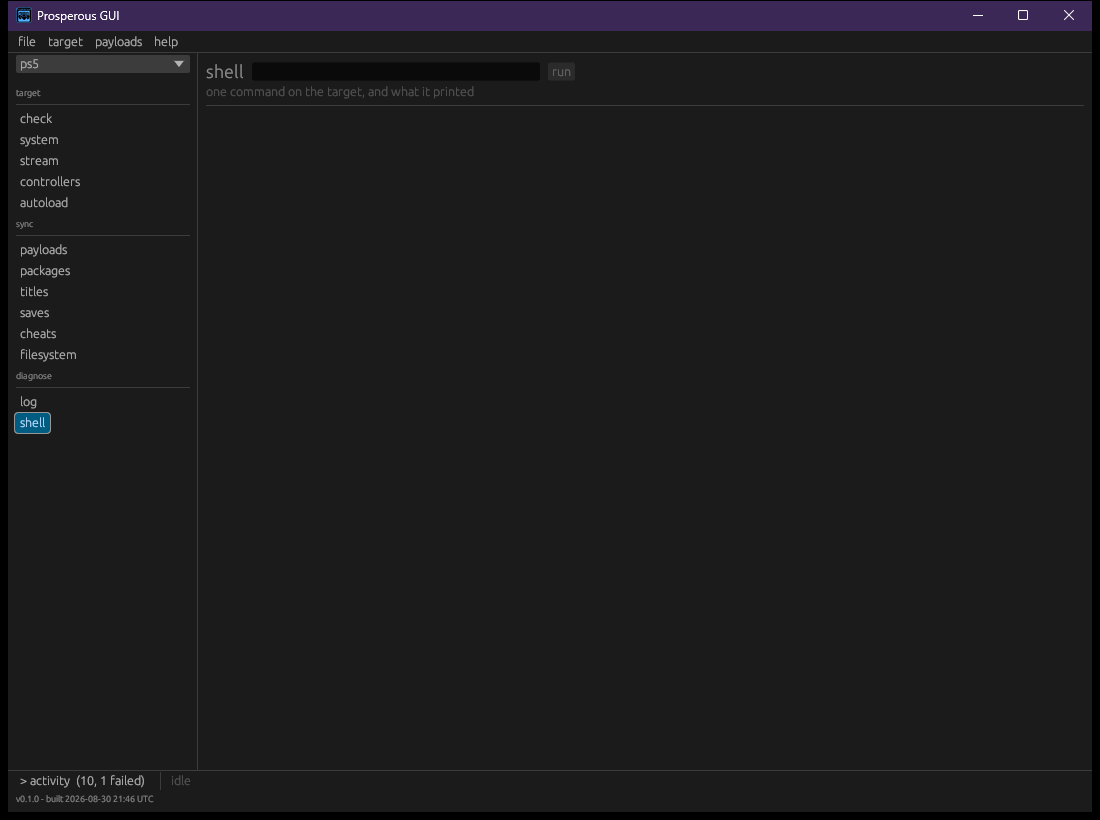
Task: Close the Prosperous GUI window
Action: point(1068,15)
